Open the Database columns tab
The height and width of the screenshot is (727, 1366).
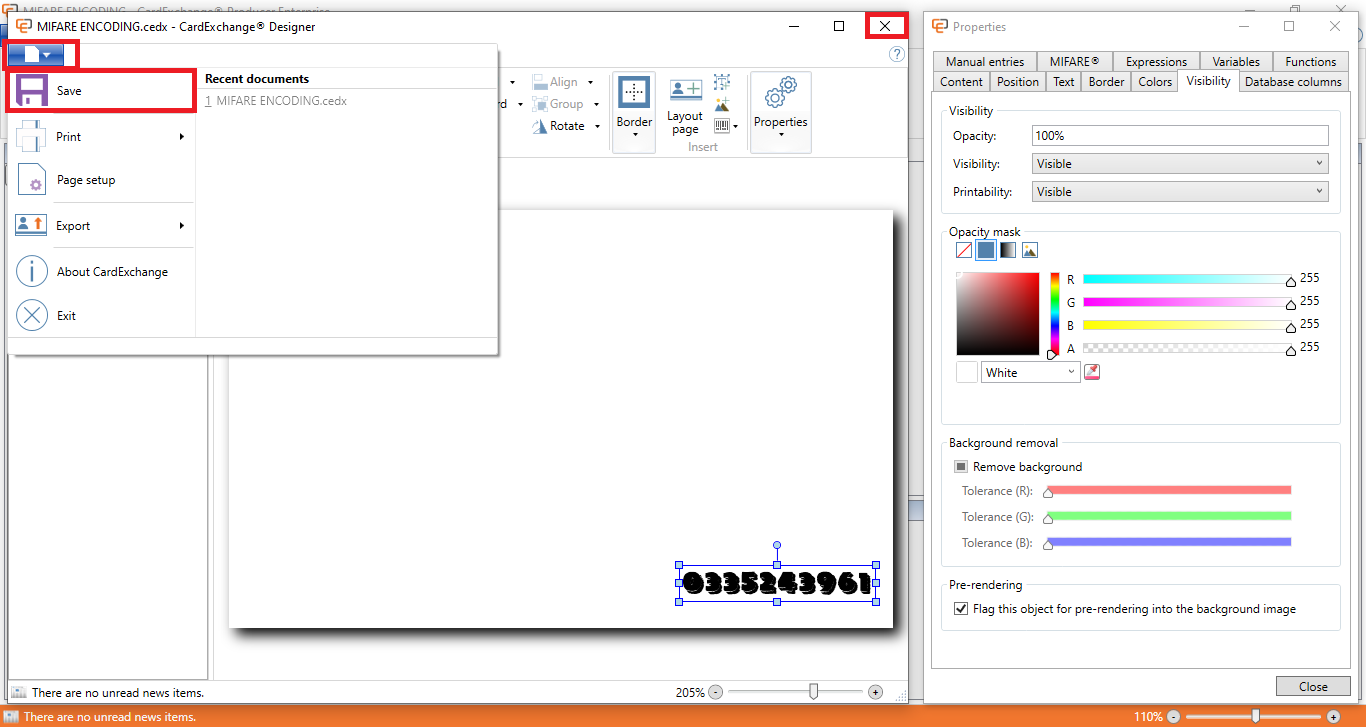(1293, 82)
